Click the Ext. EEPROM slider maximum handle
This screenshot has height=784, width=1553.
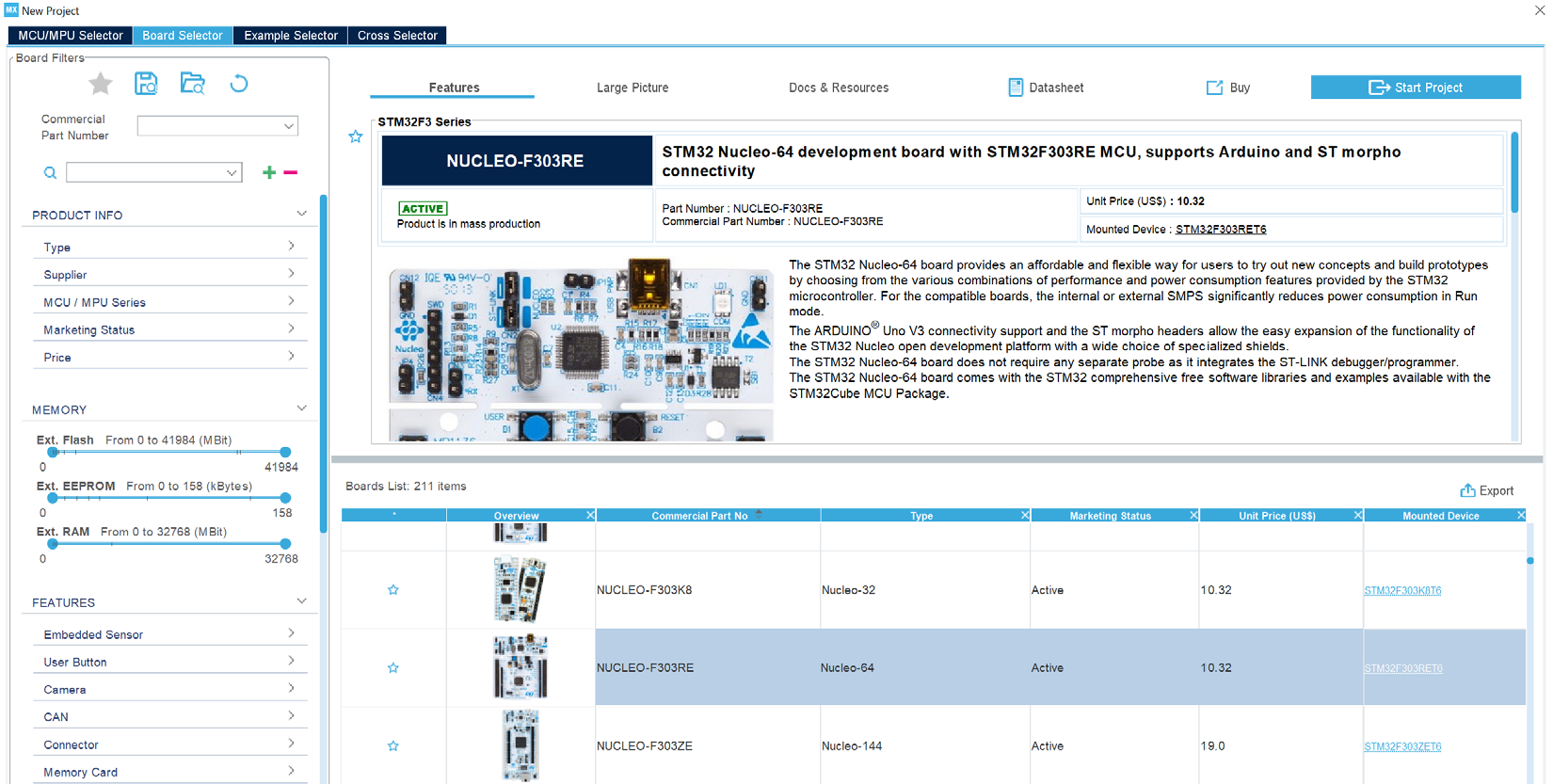pyautogui.click(x=285, y=498)
